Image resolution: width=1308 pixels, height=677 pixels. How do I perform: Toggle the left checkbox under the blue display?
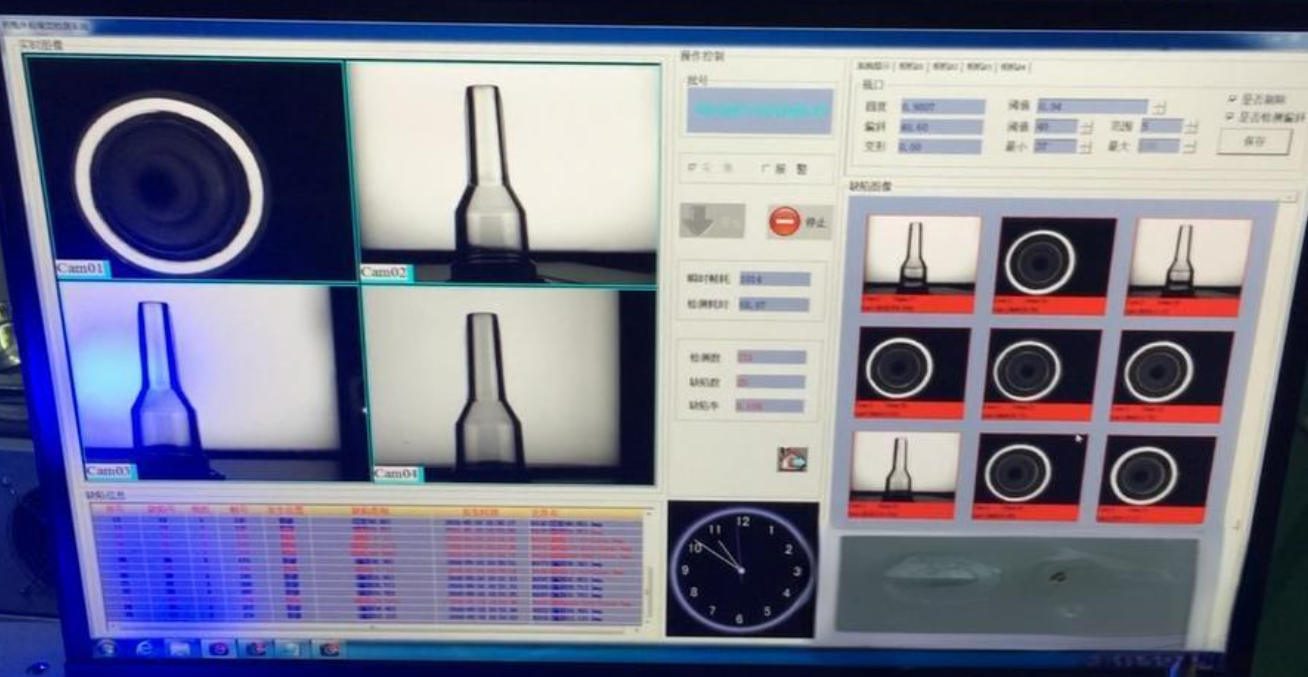point(692,169)
